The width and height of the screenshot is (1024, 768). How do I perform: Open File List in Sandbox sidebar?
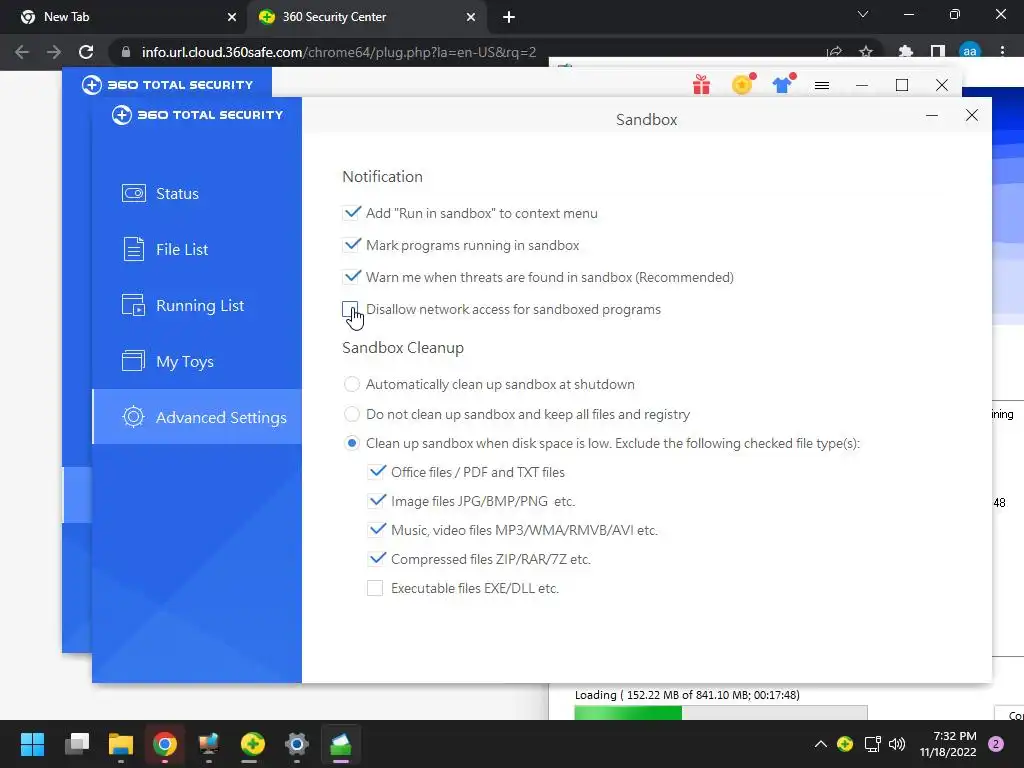tap(197, 249)
